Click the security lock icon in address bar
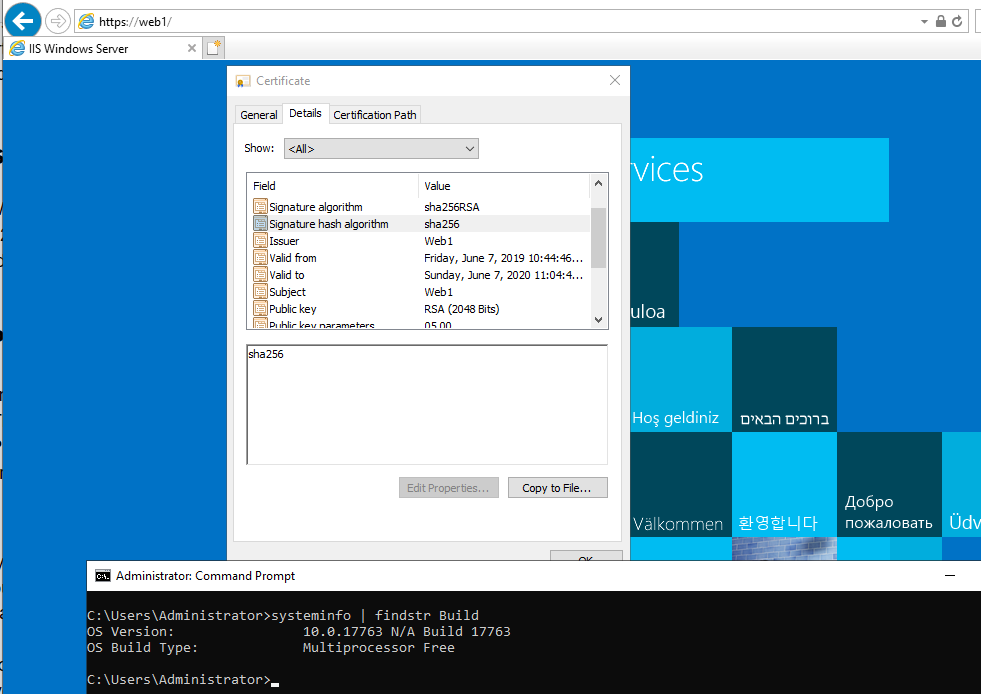 (x=940, y=21)
